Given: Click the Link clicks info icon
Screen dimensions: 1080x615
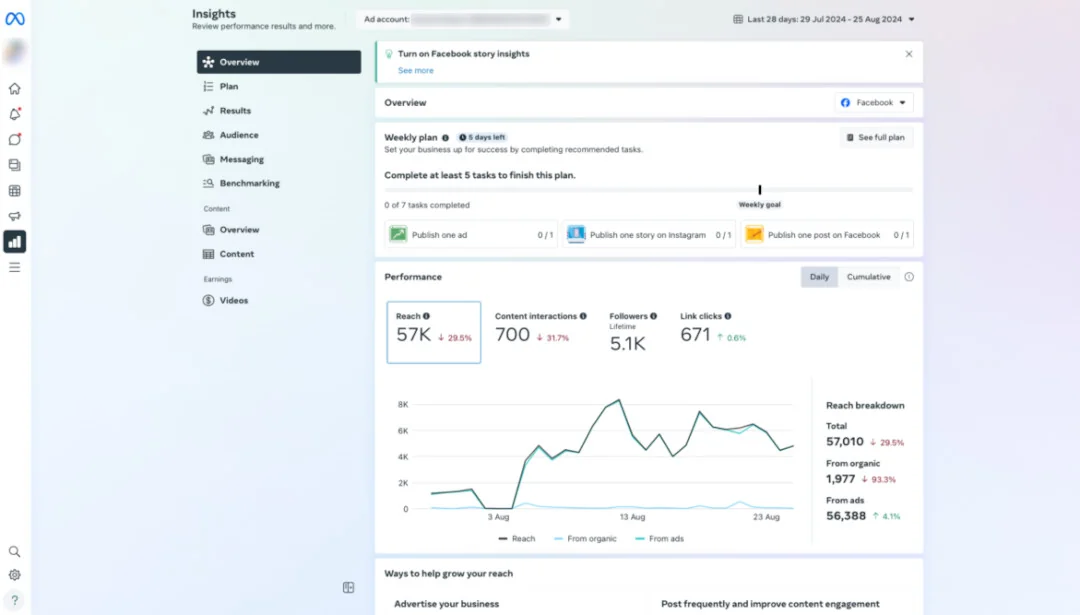Looking at the screenshot, I should [728, 316].
